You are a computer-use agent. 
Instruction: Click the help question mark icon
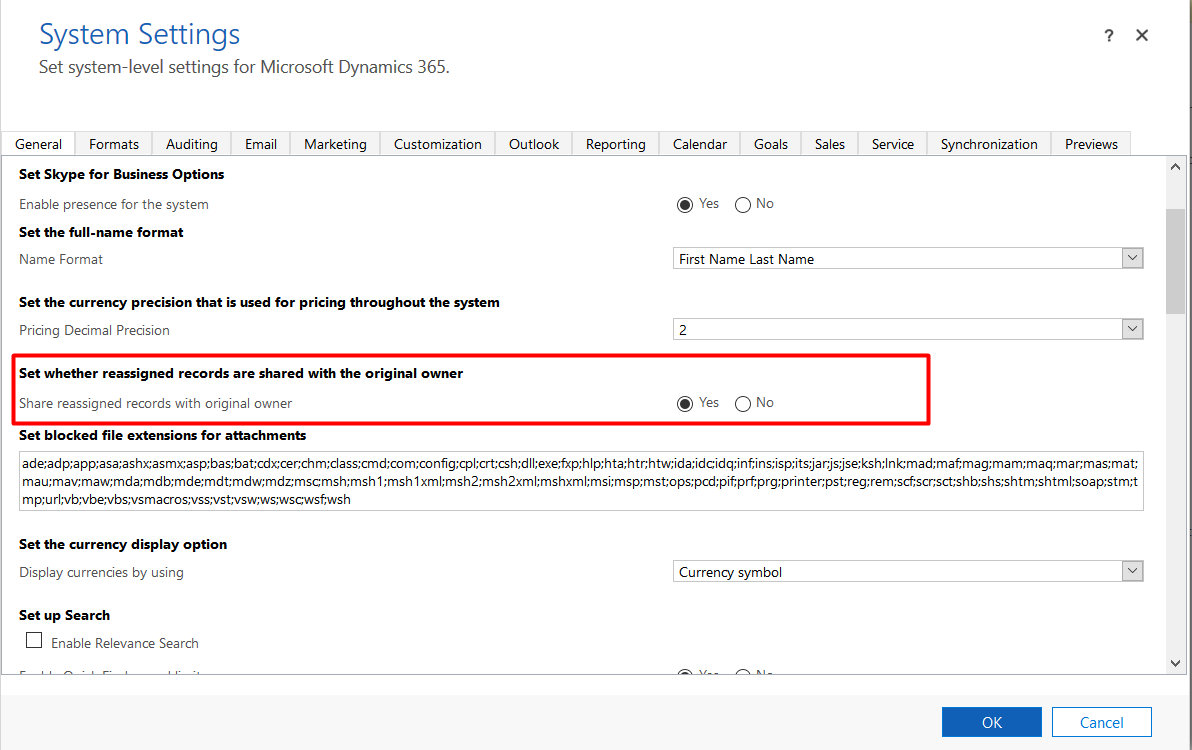pyautogui.click(x=1108, y=36)
